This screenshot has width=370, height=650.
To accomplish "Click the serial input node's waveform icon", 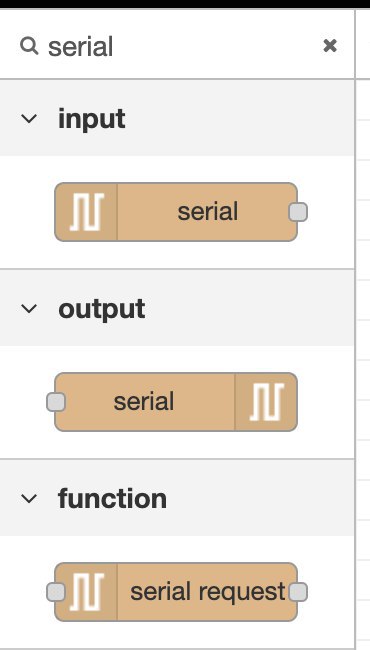I will pyautogui.click(x=86, y=212).
